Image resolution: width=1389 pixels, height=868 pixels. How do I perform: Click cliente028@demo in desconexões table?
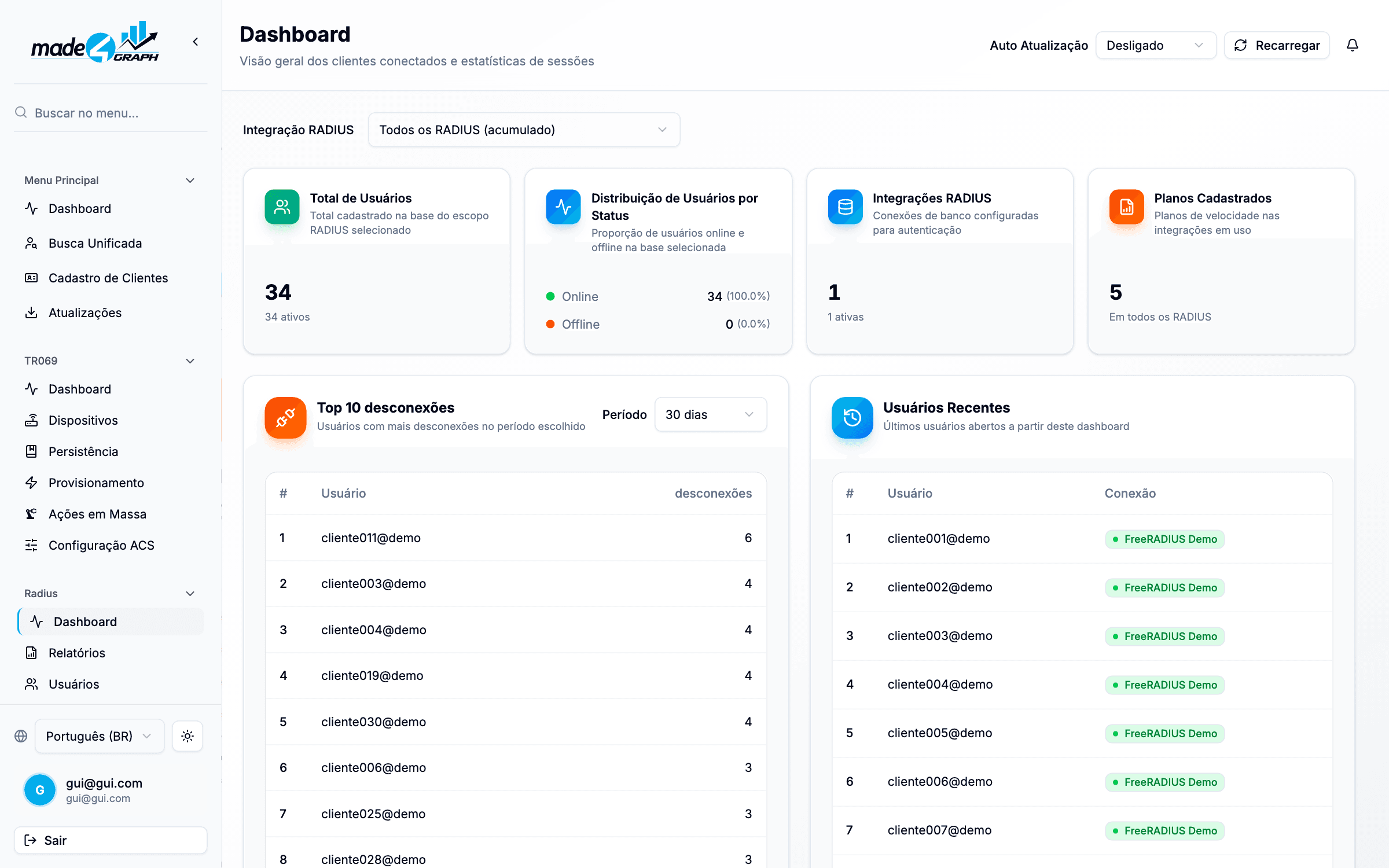pyautogui.click(x=373, y=859)
